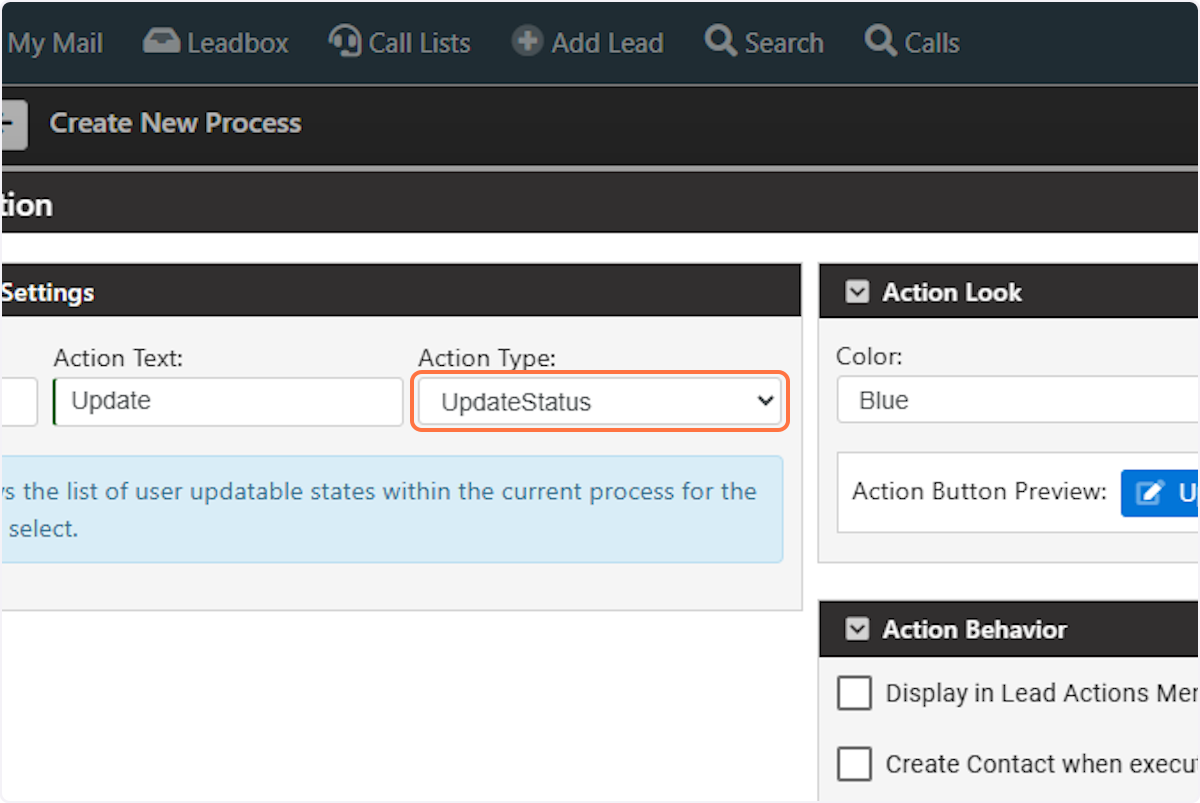
Task: Click the Call Lists headset icon
Action: point(345,42)
